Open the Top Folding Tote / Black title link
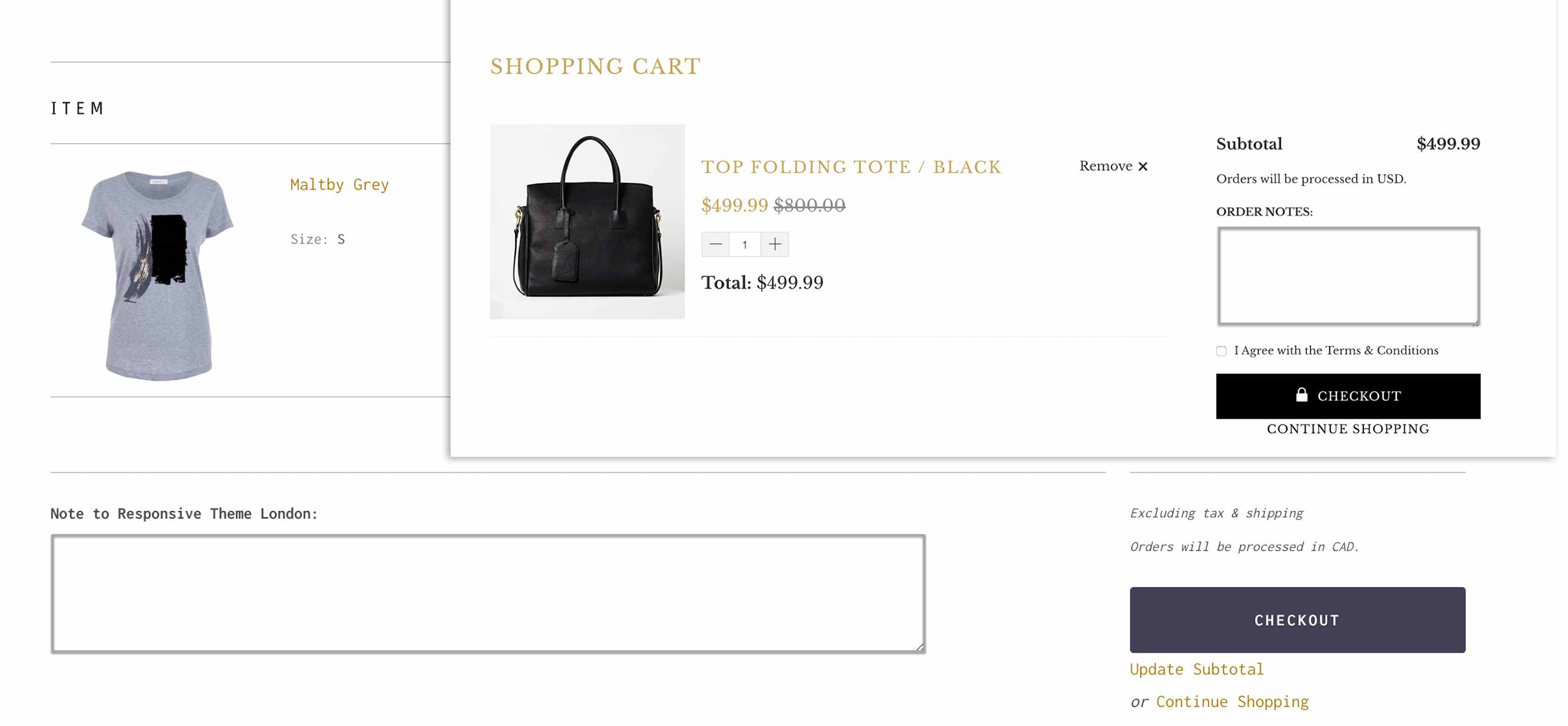 pos(851,167)
